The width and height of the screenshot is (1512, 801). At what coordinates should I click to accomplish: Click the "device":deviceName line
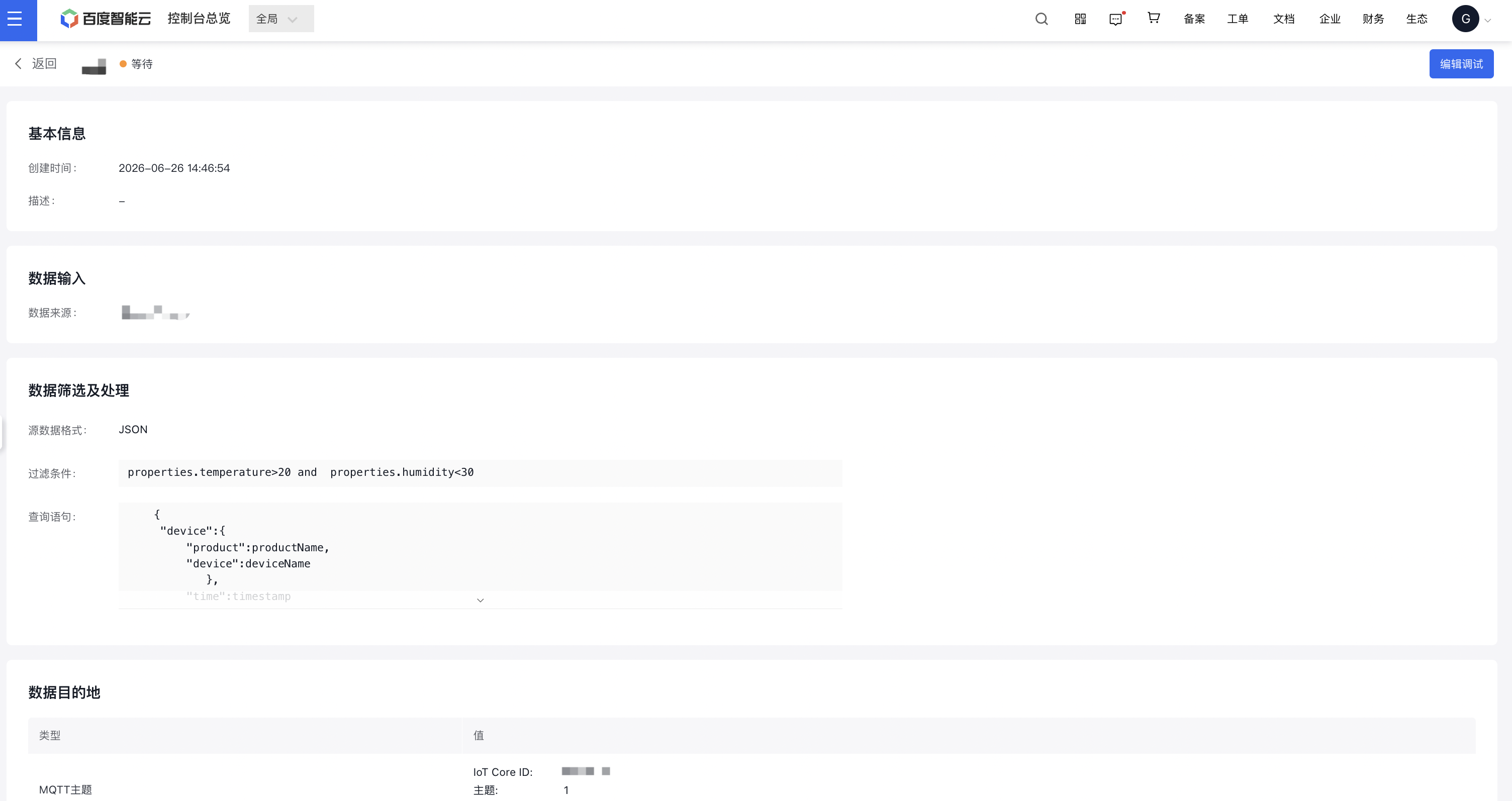click(x=248, y=563)
